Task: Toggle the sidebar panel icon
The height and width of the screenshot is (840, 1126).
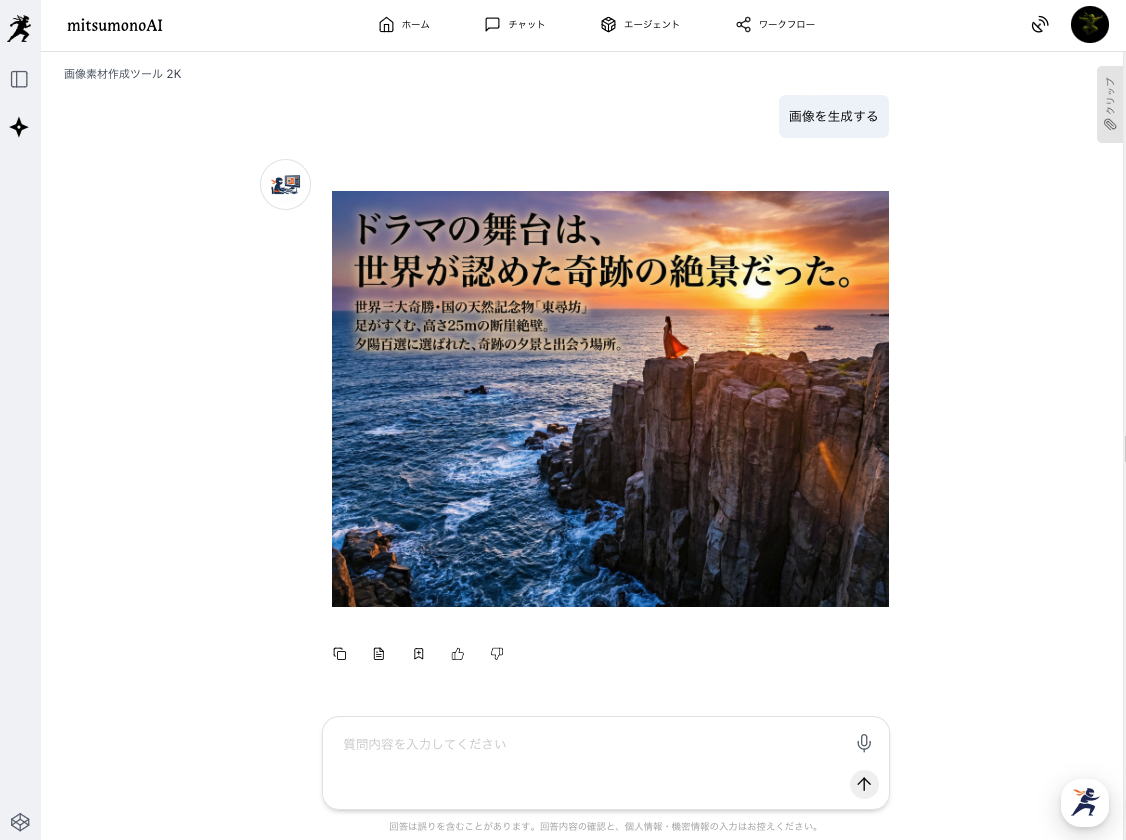Action: tap(19, 79)
